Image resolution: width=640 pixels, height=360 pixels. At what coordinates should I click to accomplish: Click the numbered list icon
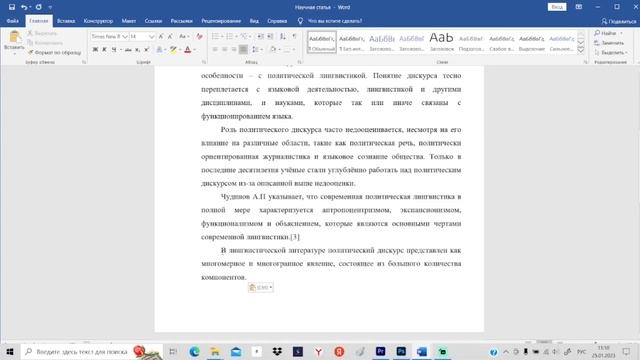(x=229, y=36)
